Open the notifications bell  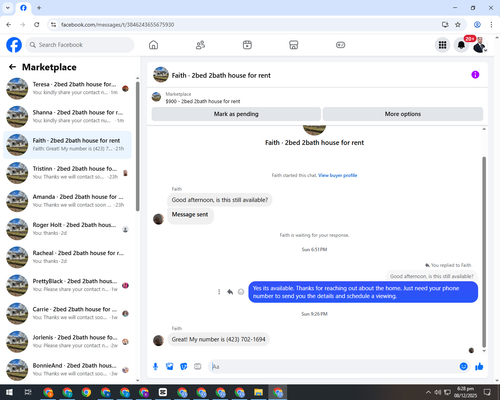[x=461, y=45]
